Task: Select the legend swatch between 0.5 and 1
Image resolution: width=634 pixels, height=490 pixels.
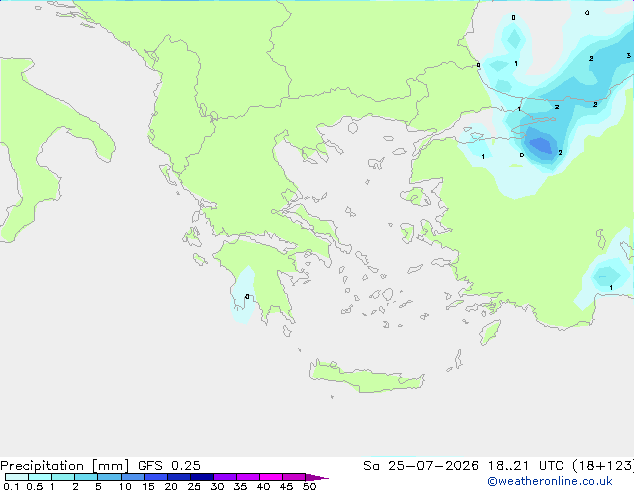Action: tap(40, 477)
